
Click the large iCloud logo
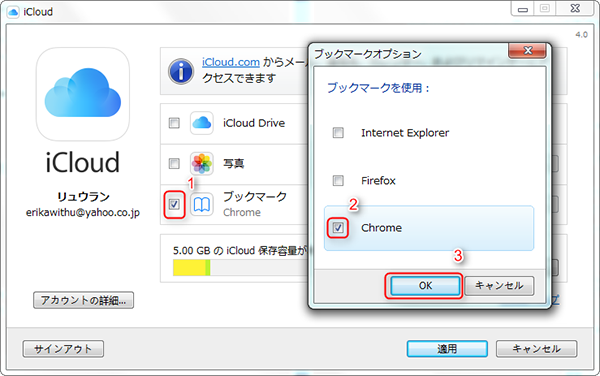tap(83, 94)
